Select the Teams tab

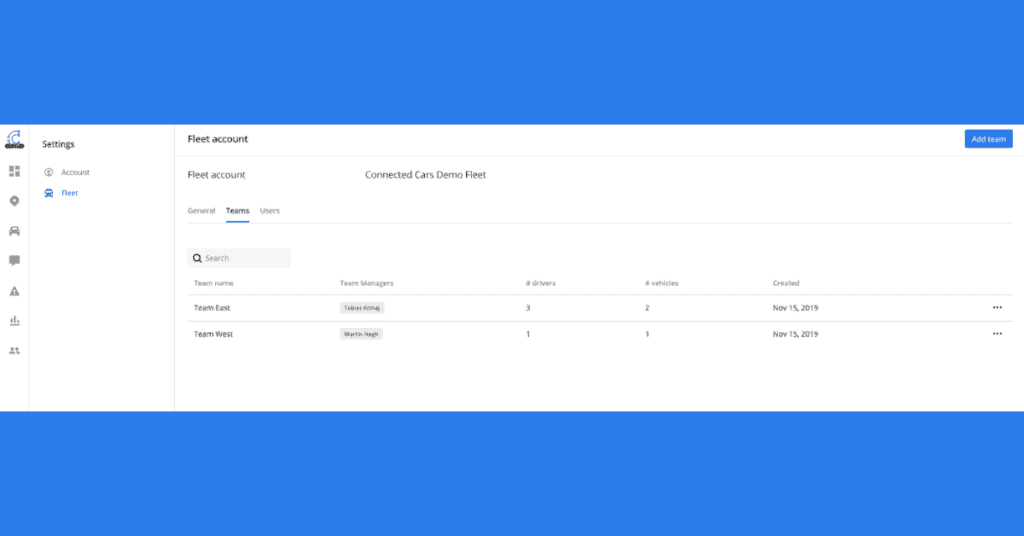[x=237, y=211]
